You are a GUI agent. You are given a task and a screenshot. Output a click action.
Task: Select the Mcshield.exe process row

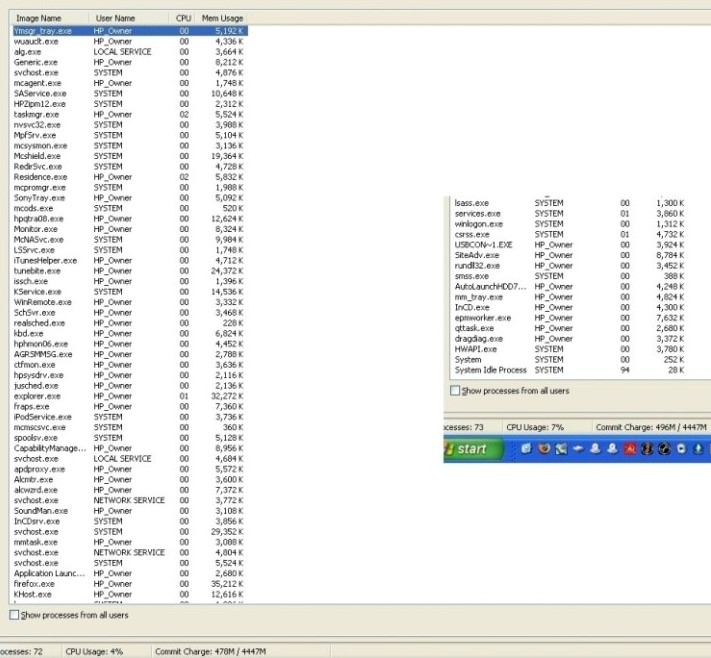click(37, 156)
